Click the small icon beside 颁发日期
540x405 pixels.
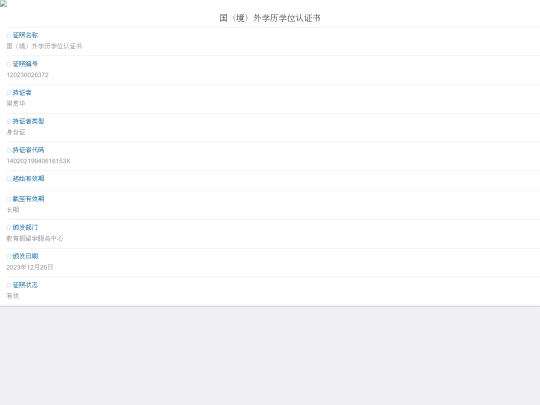(x=9, y=256)
